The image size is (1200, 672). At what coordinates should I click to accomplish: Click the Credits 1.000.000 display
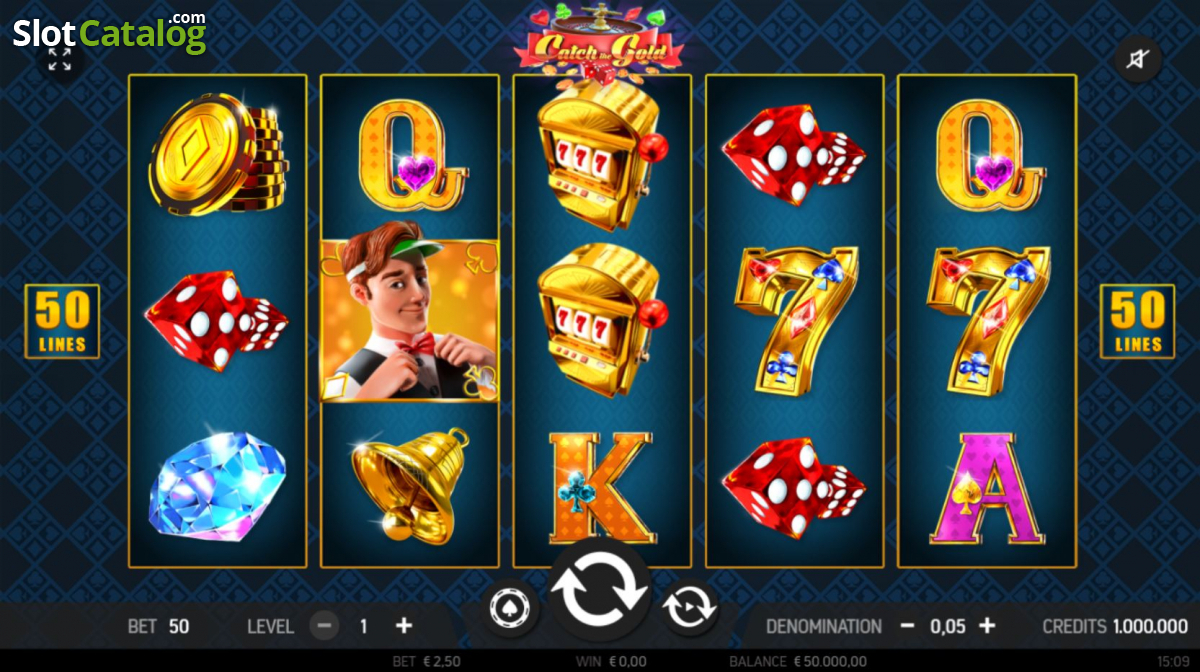(1115, 626)
